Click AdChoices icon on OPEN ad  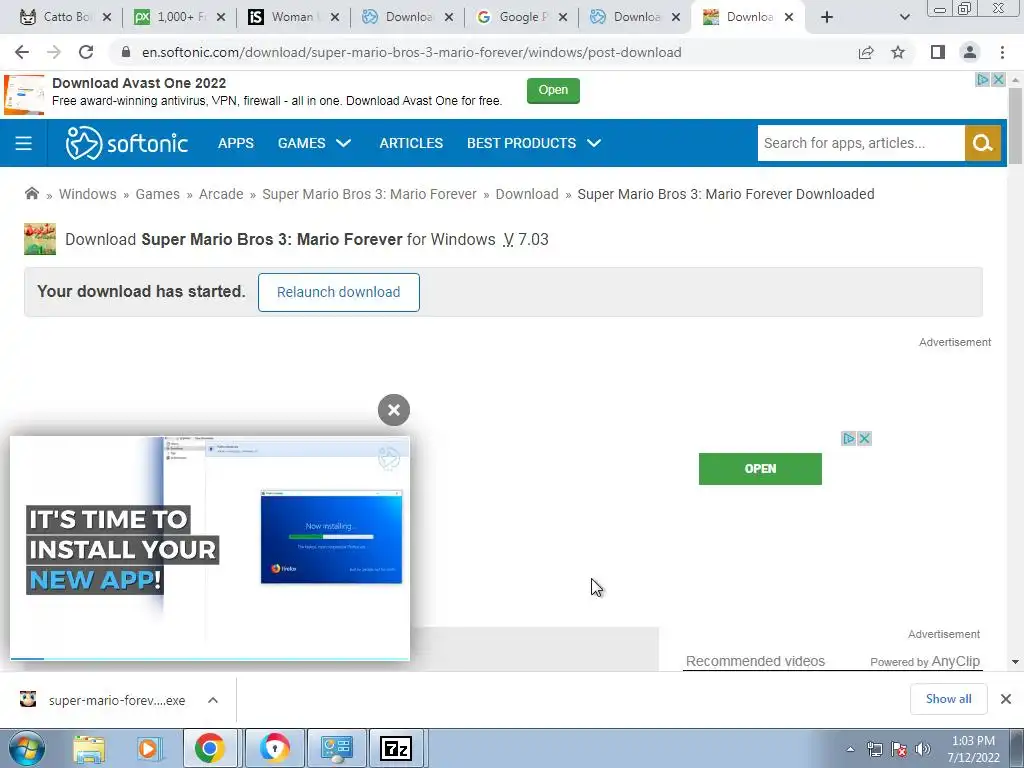click(848, 438)
